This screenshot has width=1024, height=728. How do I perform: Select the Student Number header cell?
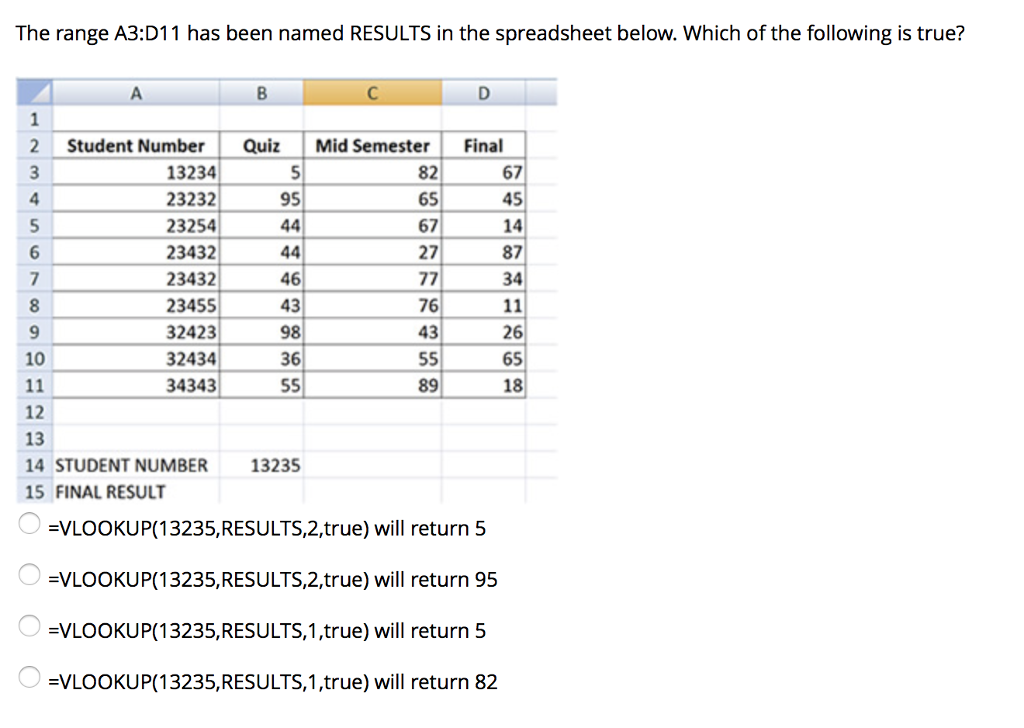[136, 145]
